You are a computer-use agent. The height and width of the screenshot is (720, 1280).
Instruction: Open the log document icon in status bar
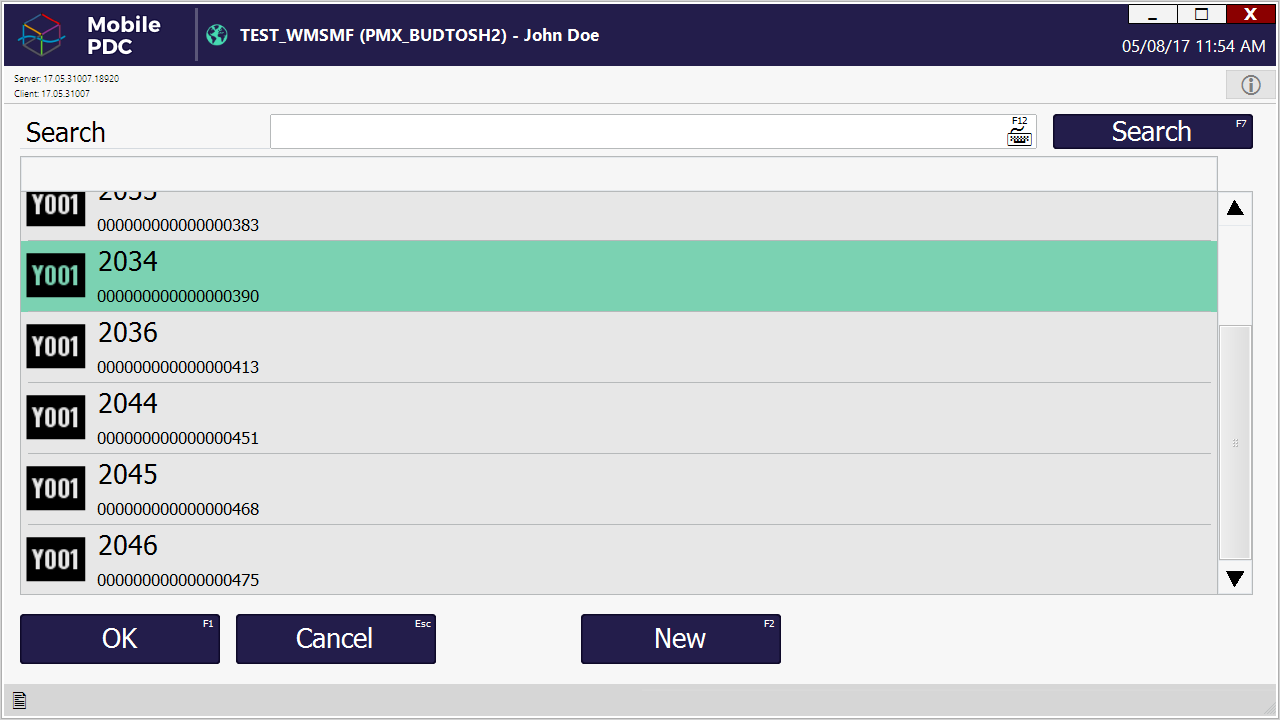(x=19, y=700)
